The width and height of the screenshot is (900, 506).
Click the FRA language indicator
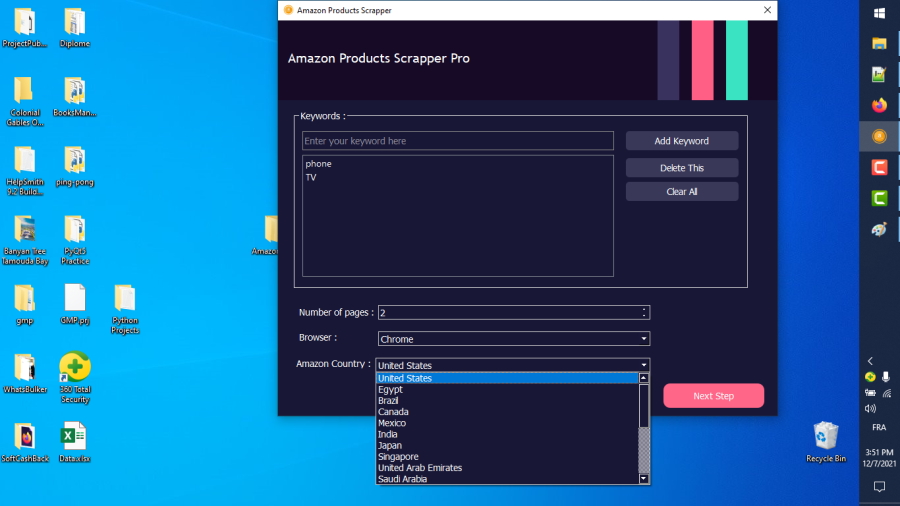879,427
